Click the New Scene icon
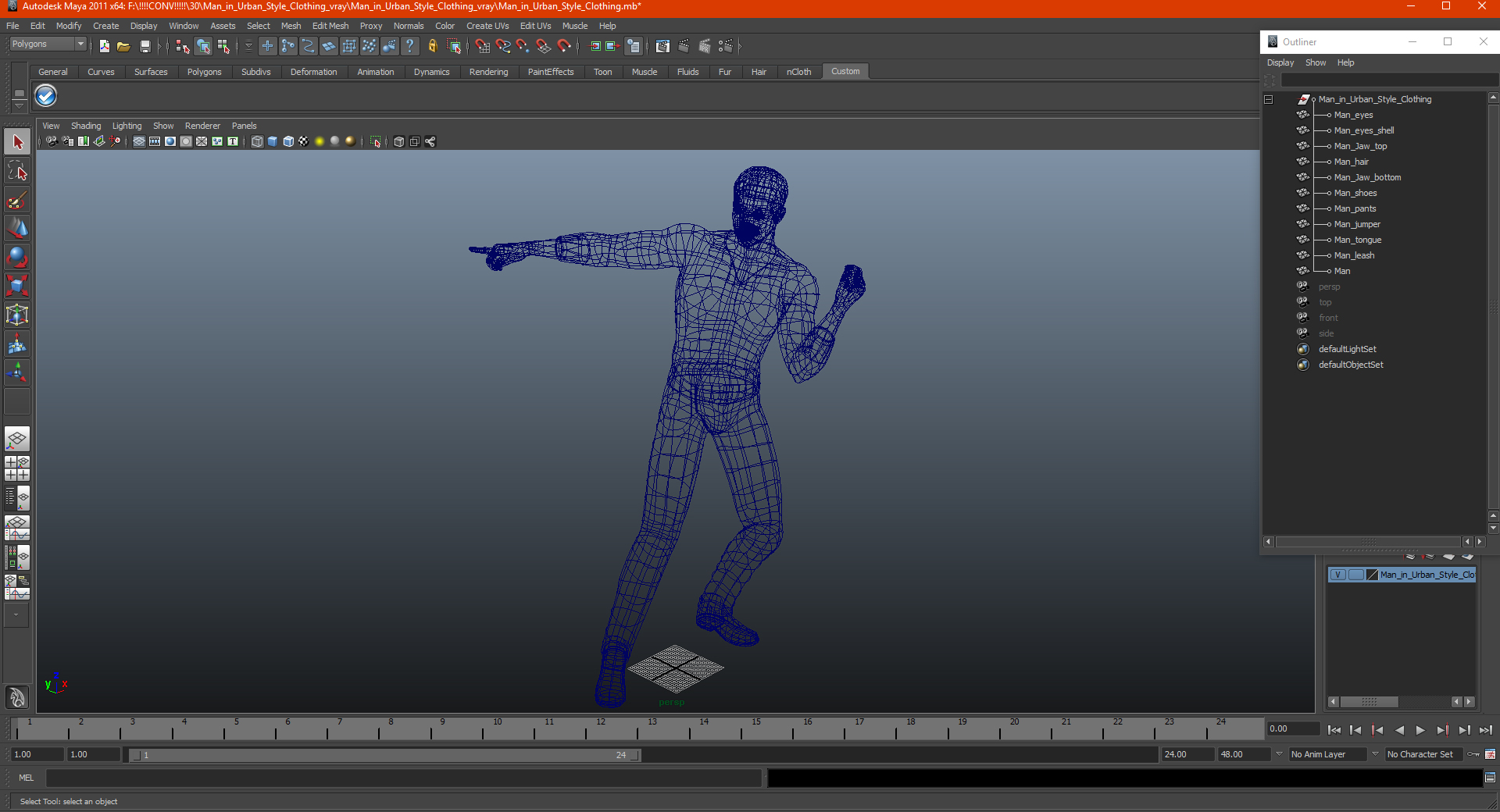 click(105, 46)
